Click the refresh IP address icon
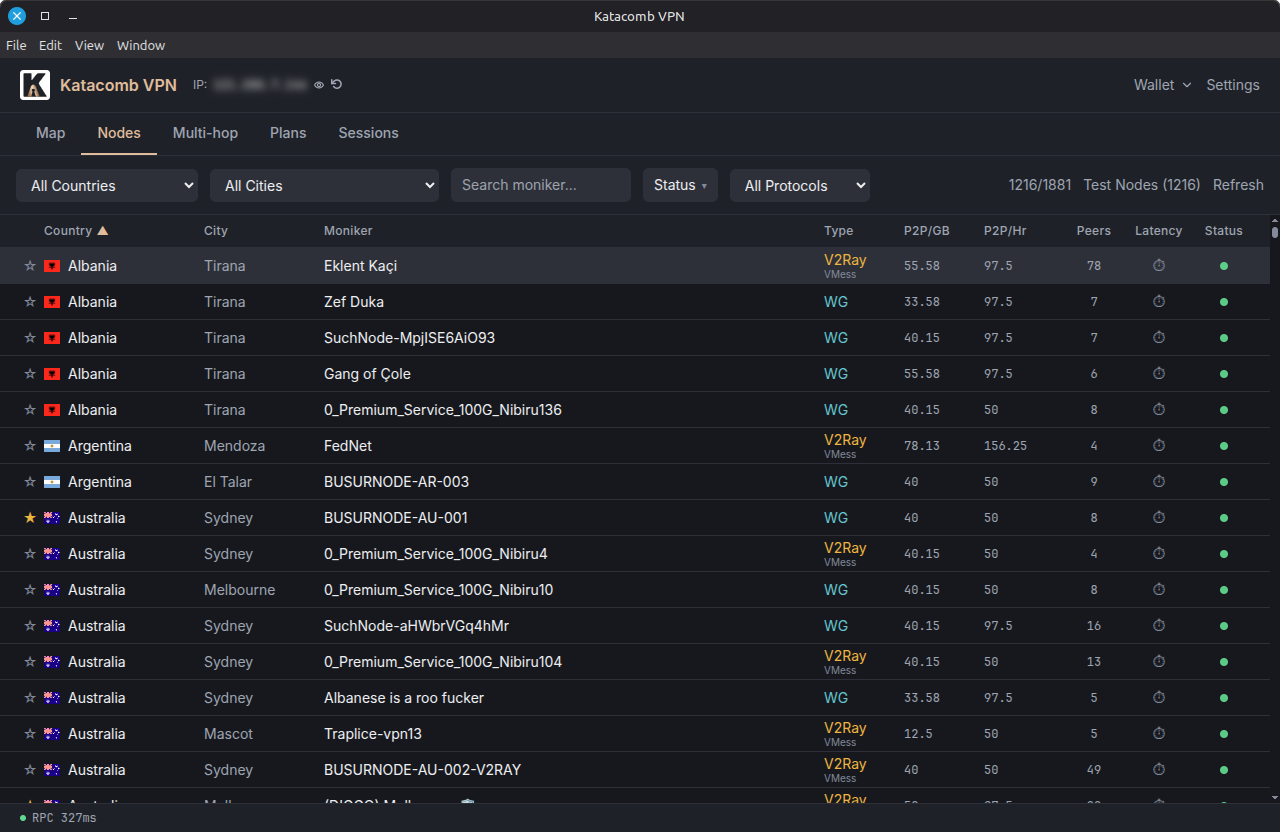This screenshot has height=832, width=1280. point(337,85)
